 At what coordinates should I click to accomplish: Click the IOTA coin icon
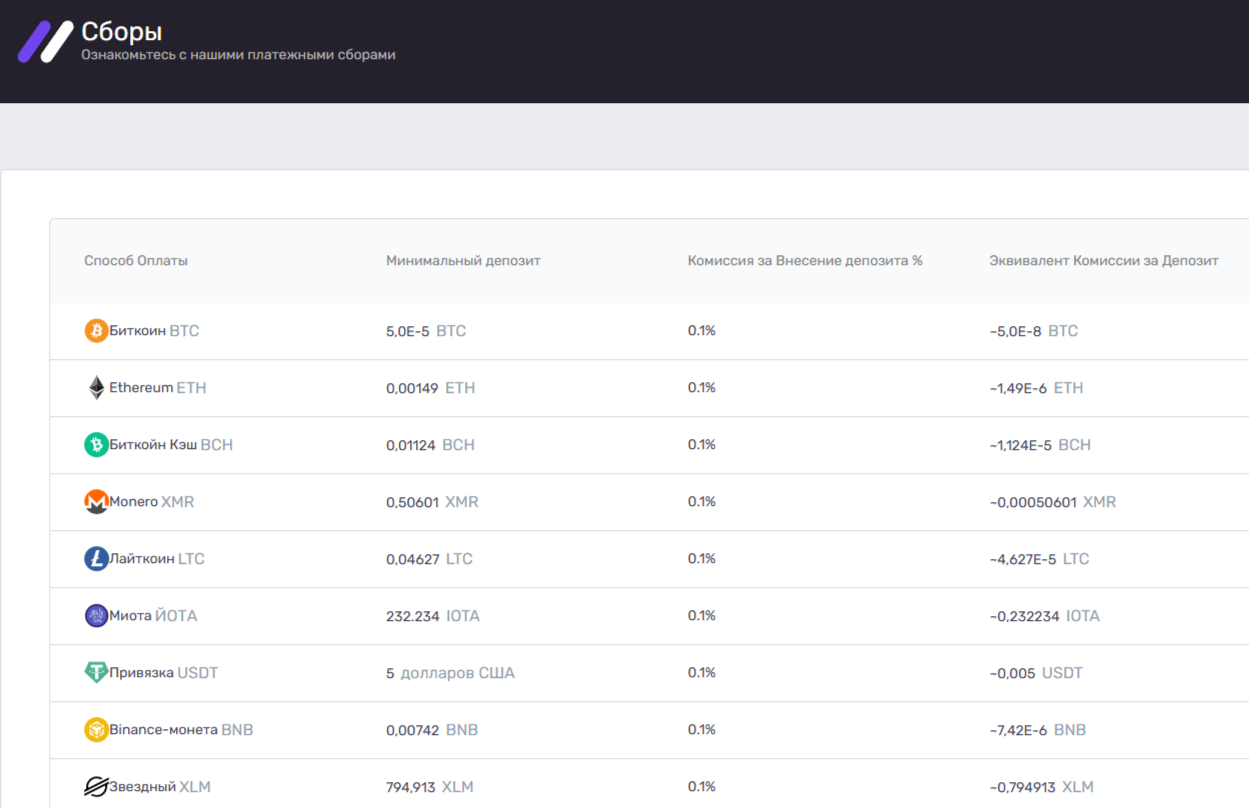coord(96,616)
